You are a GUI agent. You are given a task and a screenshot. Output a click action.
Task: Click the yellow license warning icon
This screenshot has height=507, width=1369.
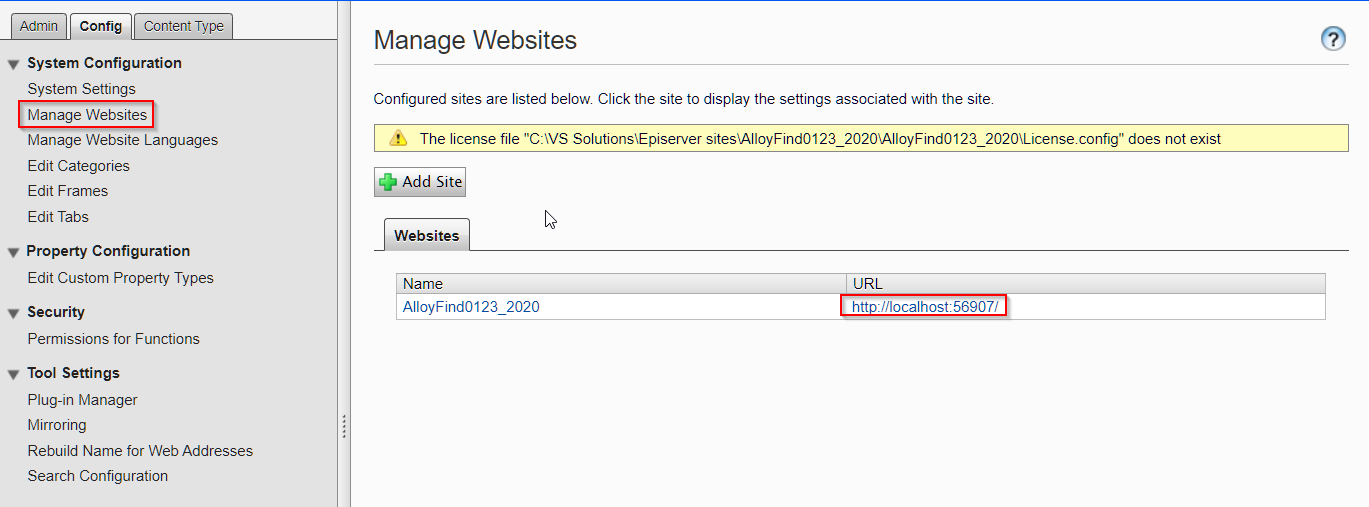pos(398,138)
